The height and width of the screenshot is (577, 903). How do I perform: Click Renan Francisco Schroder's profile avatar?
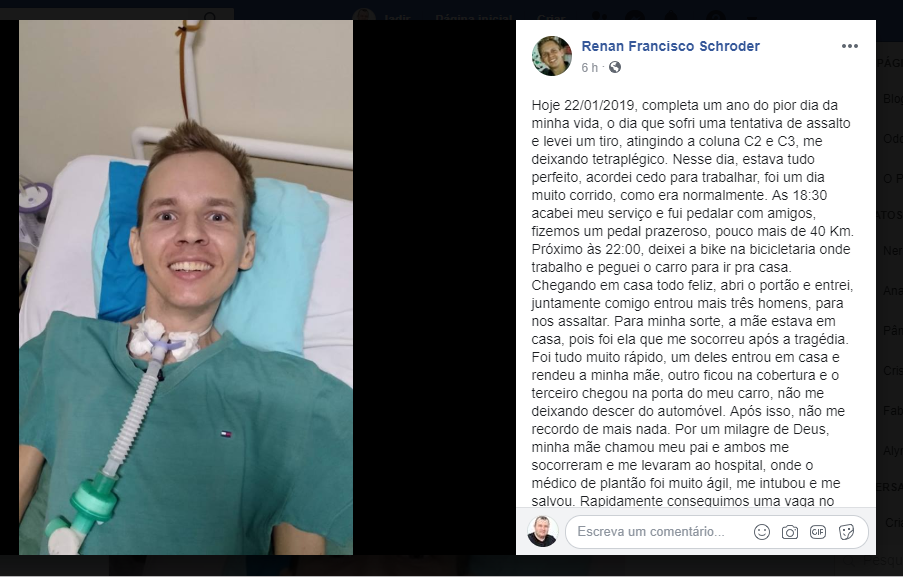coord(552,56)
